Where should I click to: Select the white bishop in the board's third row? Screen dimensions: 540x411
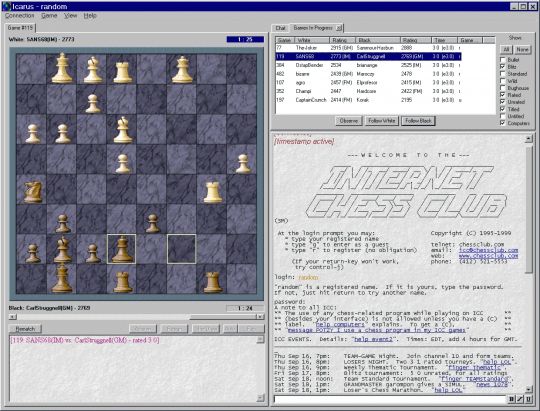point(123,130)
